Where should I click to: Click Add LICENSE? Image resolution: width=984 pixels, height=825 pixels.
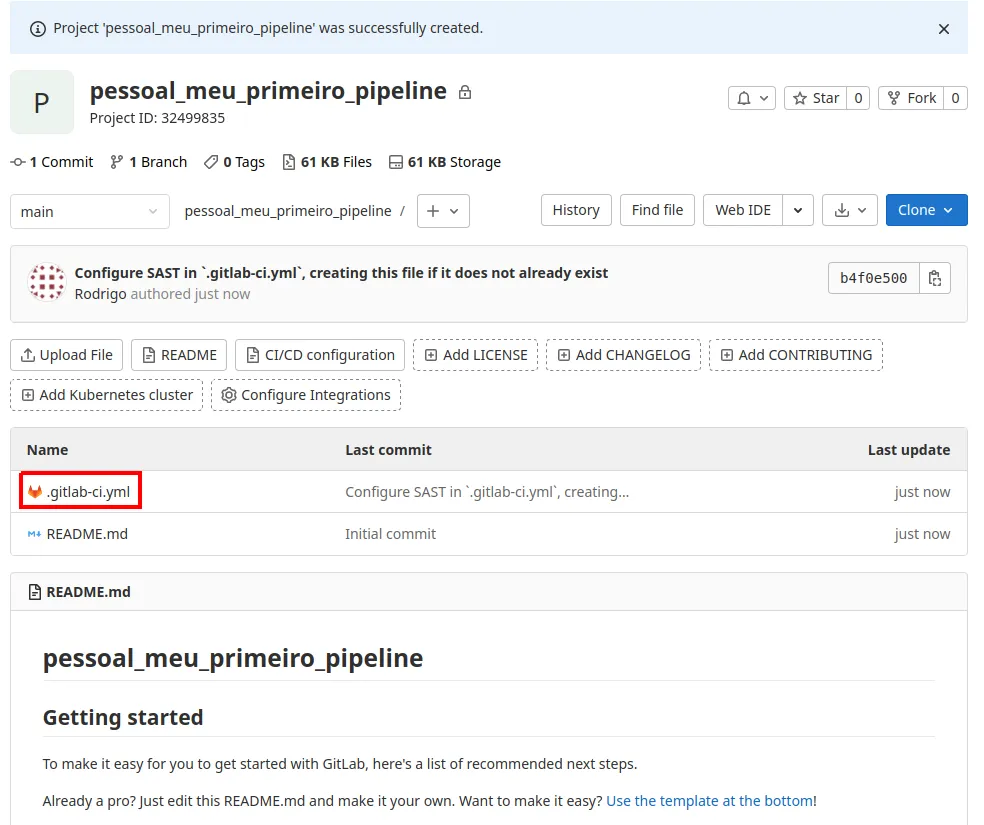(x=476, y=355)
